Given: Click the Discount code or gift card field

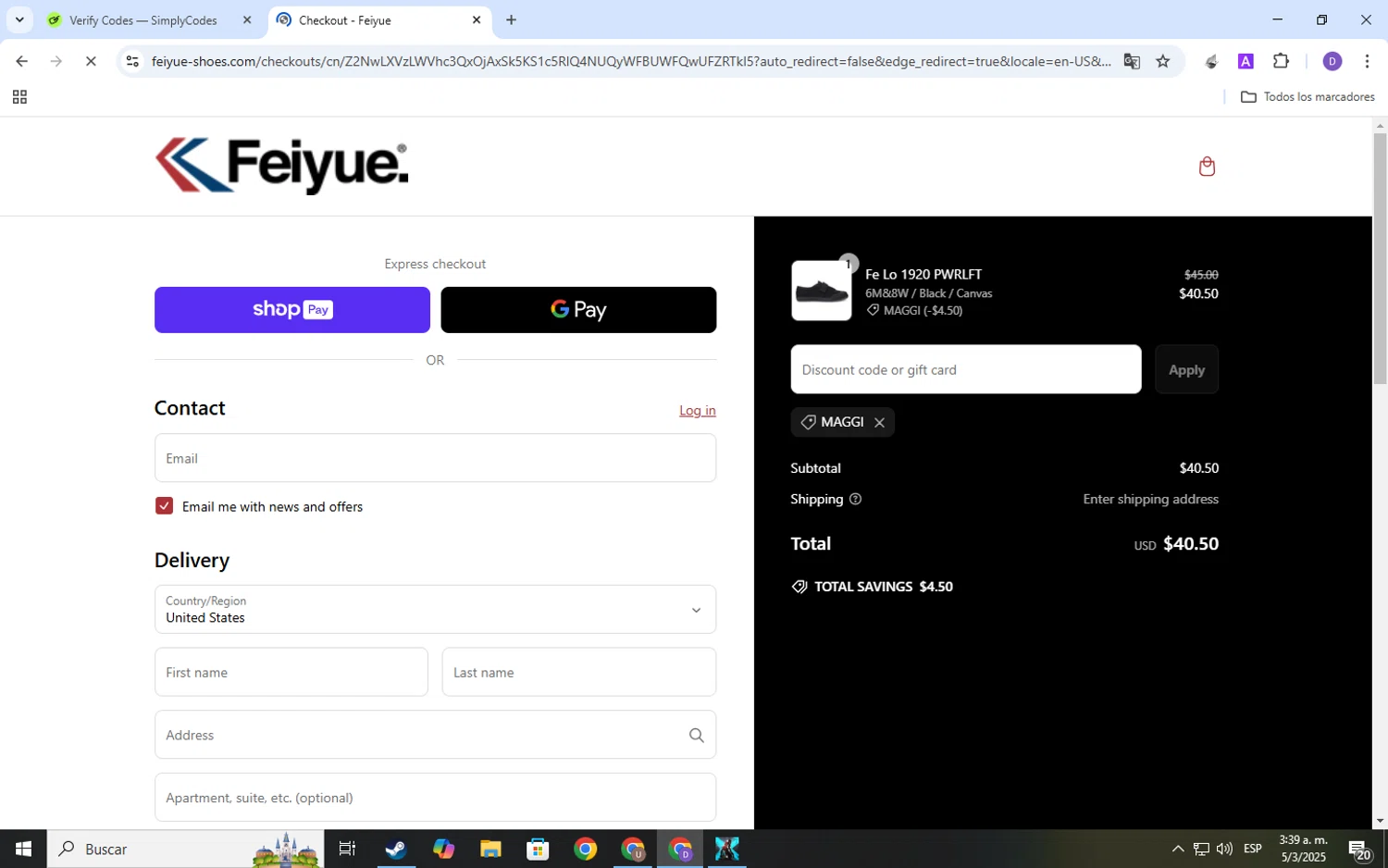Looking at the screenshot, I should click(966, 369).
